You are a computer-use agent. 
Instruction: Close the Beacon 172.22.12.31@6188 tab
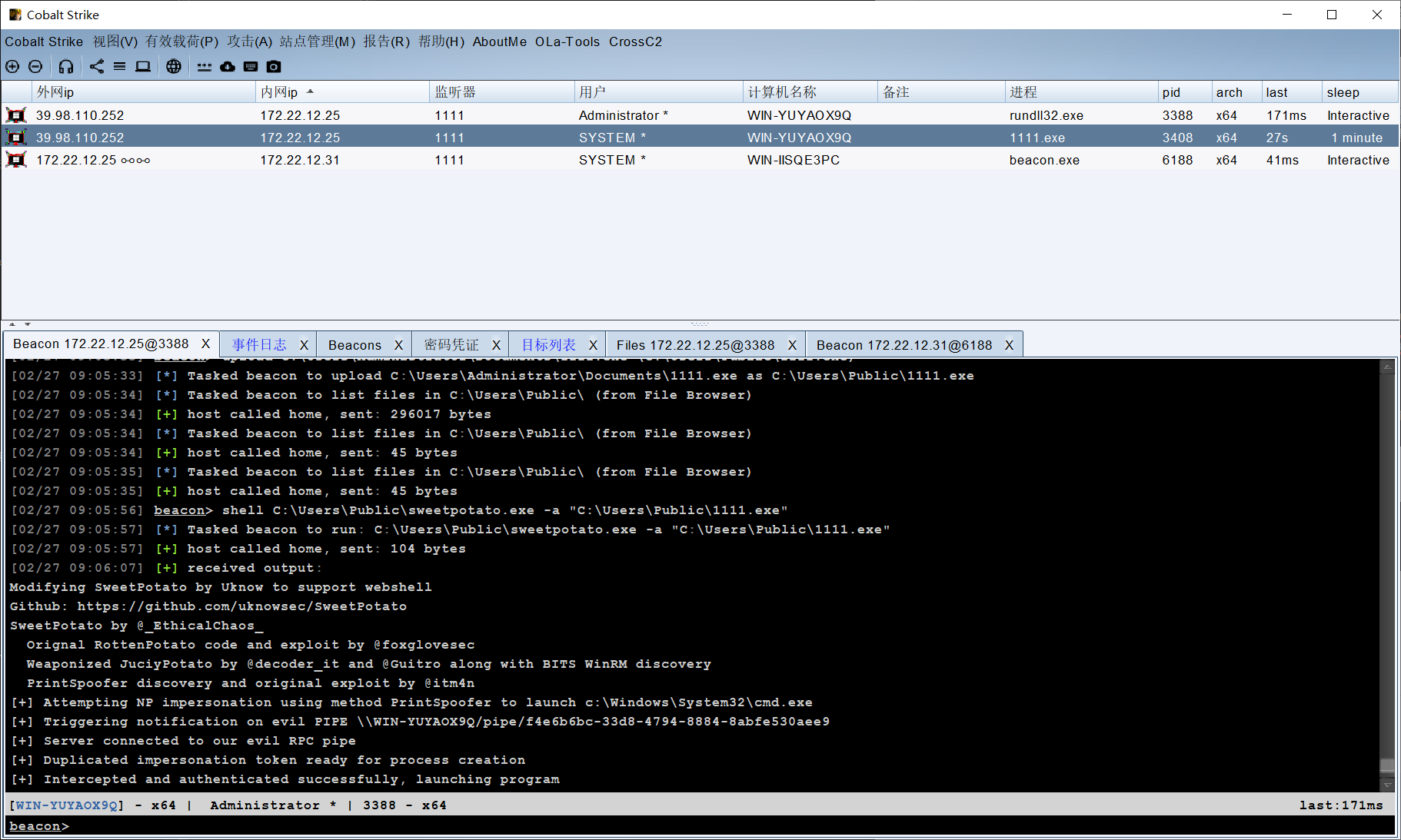click(1009, 344)
